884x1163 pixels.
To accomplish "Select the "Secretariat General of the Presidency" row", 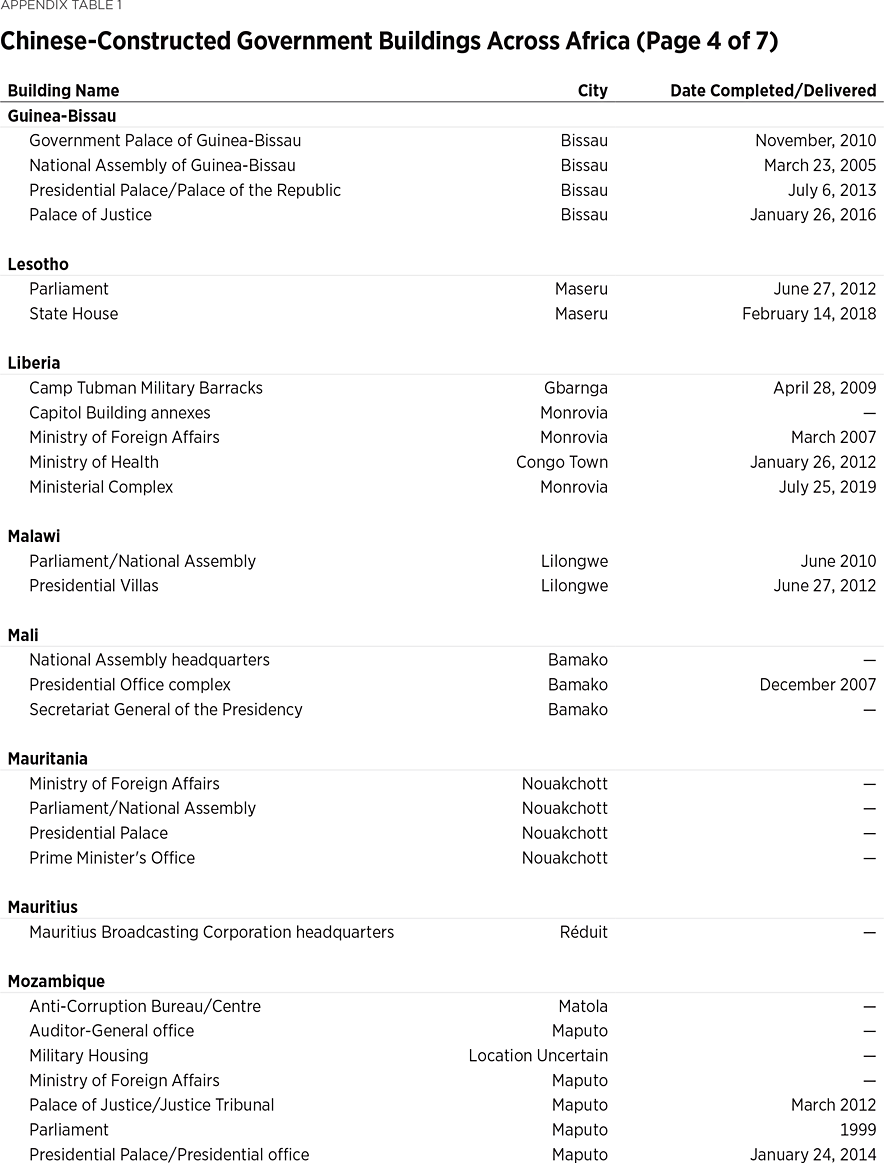I will coord(166,709).
